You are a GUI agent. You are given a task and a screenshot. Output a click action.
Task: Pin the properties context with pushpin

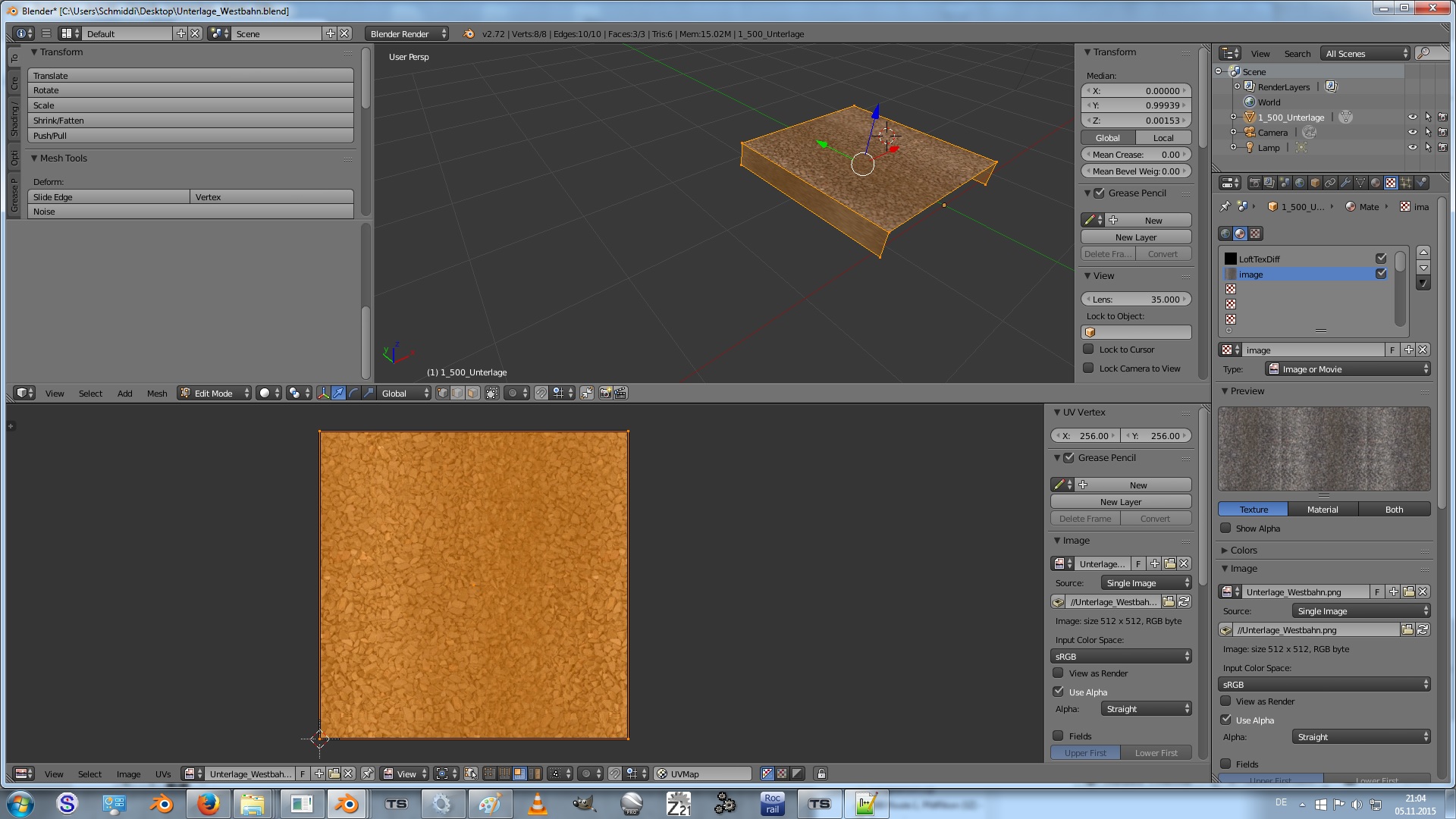(1225, 206)
